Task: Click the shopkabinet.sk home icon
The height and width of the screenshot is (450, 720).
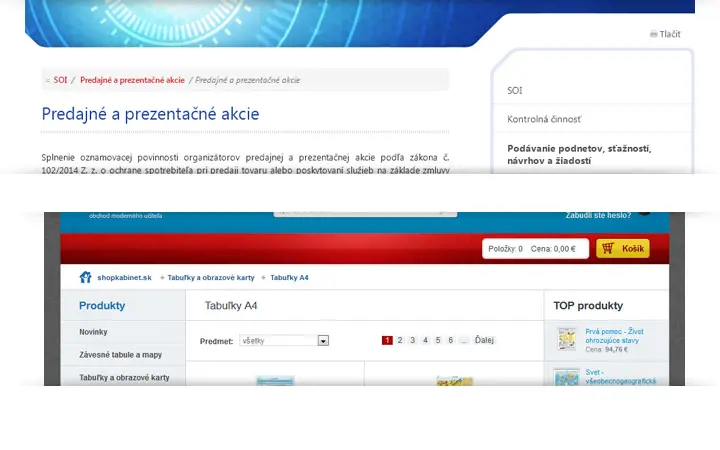Action: [x=85, y=277]
